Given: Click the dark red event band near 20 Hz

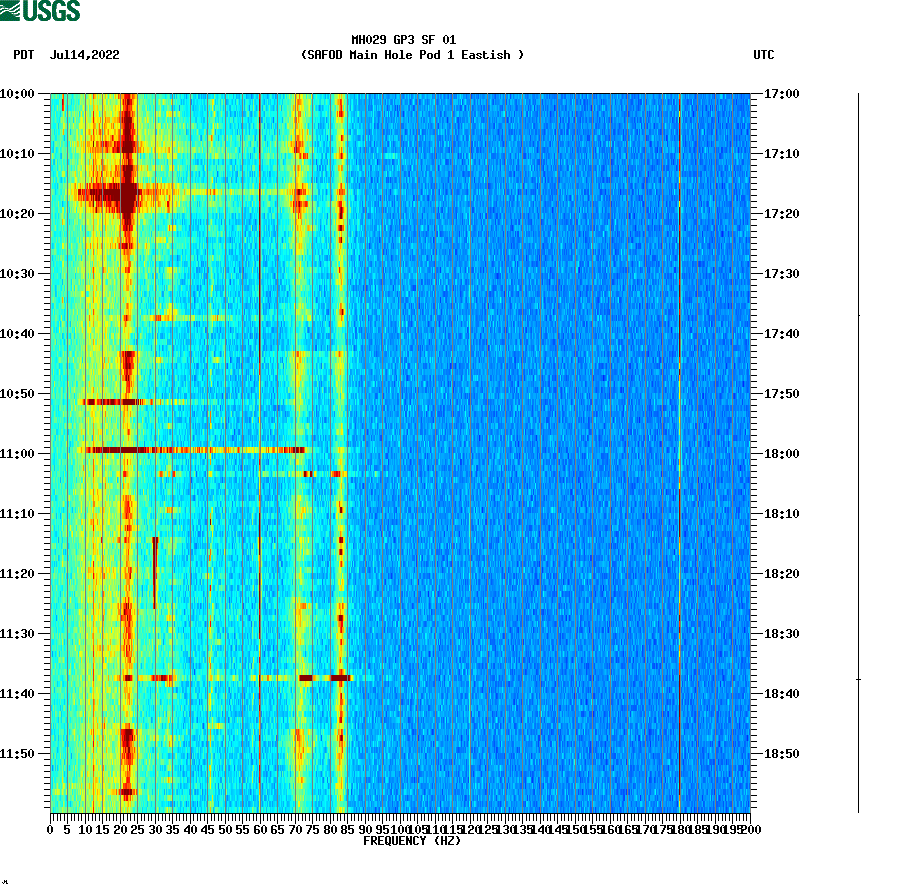Looking at the screenshot, I should (x=127, y=195).
